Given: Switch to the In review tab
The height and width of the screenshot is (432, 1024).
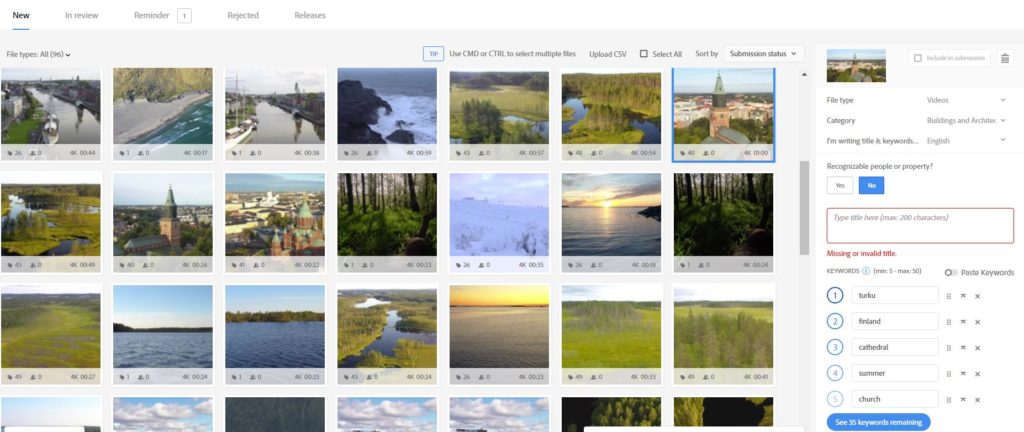Looking at the screenshot, I should pyautogui.click(x=82, y=15).
